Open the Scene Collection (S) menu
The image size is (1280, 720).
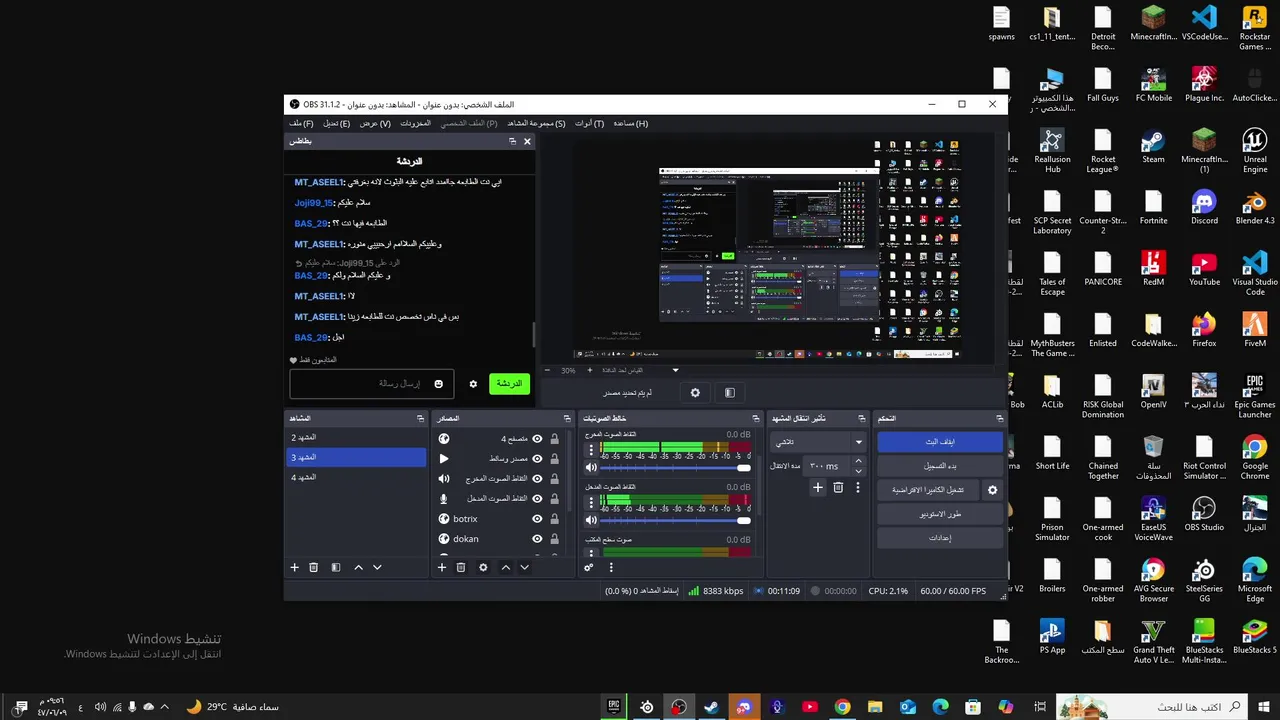[x=536, y=123]
